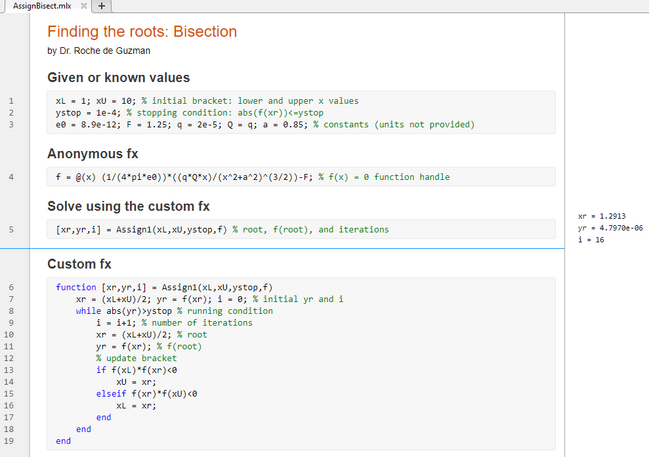Click the author line 'by Dr. Roche de Guzman'
Viewport: 649px width, 457px height.
tap(98, 50)
